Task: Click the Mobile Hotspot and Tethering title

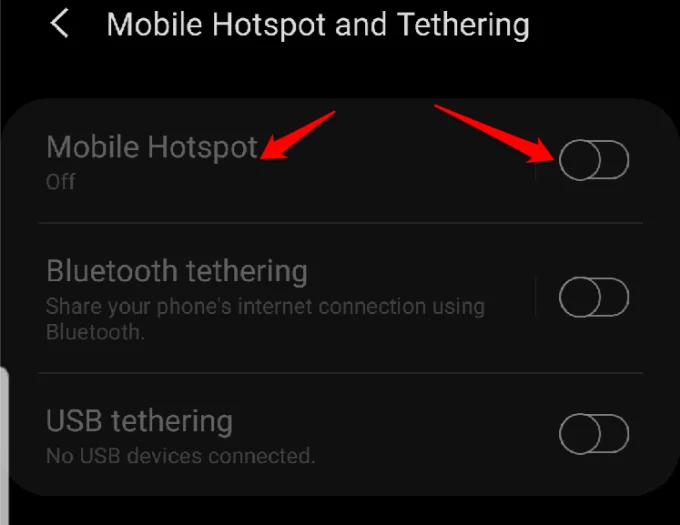Action: 318,25
